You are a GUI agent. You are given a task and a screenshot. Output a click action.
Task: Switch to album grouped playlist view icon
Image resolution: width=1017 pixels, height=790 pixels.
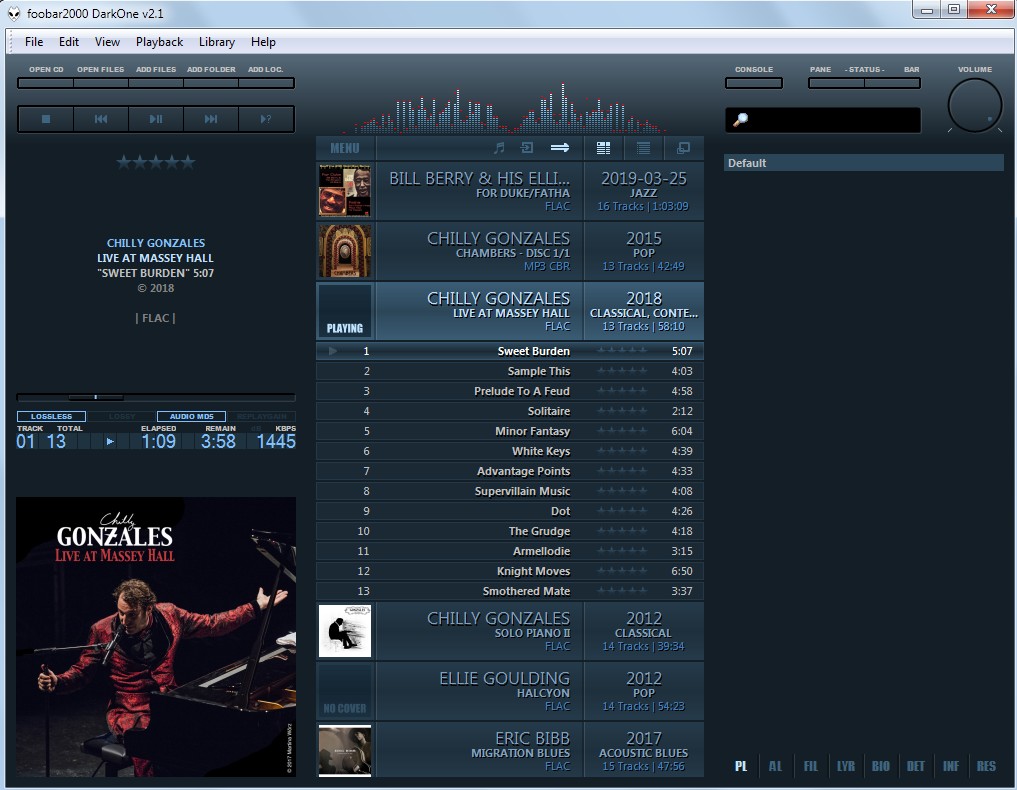click(x=603, y=148)
